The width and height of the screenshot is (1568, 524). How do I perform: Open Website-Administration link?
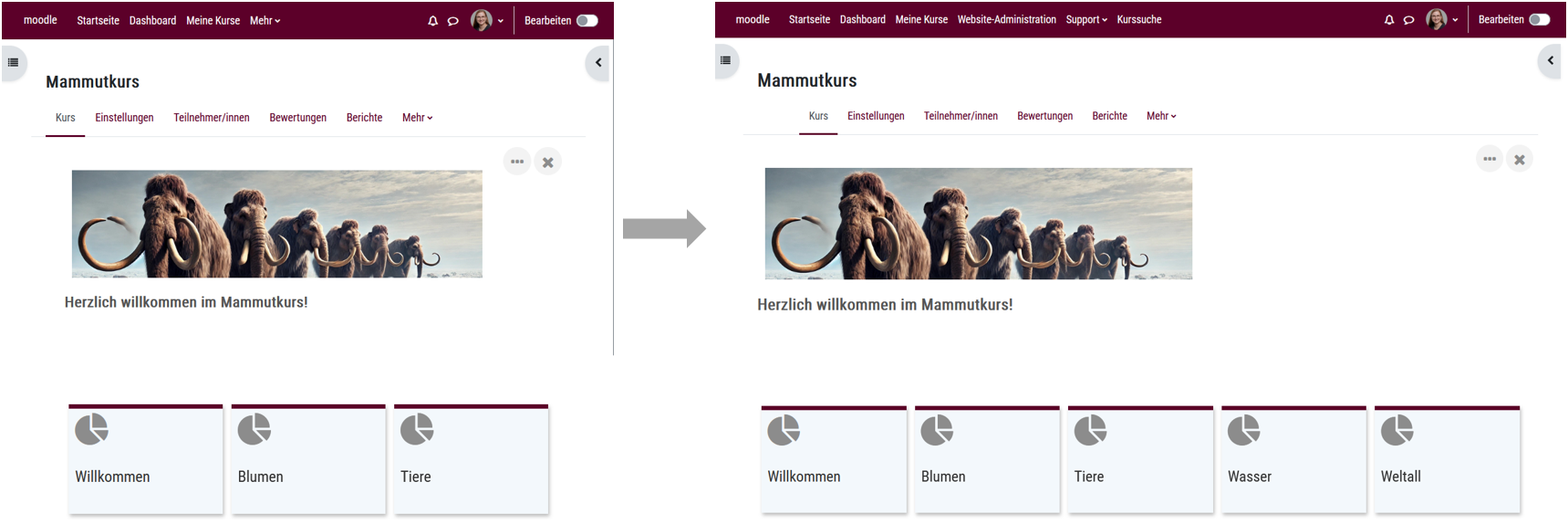(x=1006, y=20)
